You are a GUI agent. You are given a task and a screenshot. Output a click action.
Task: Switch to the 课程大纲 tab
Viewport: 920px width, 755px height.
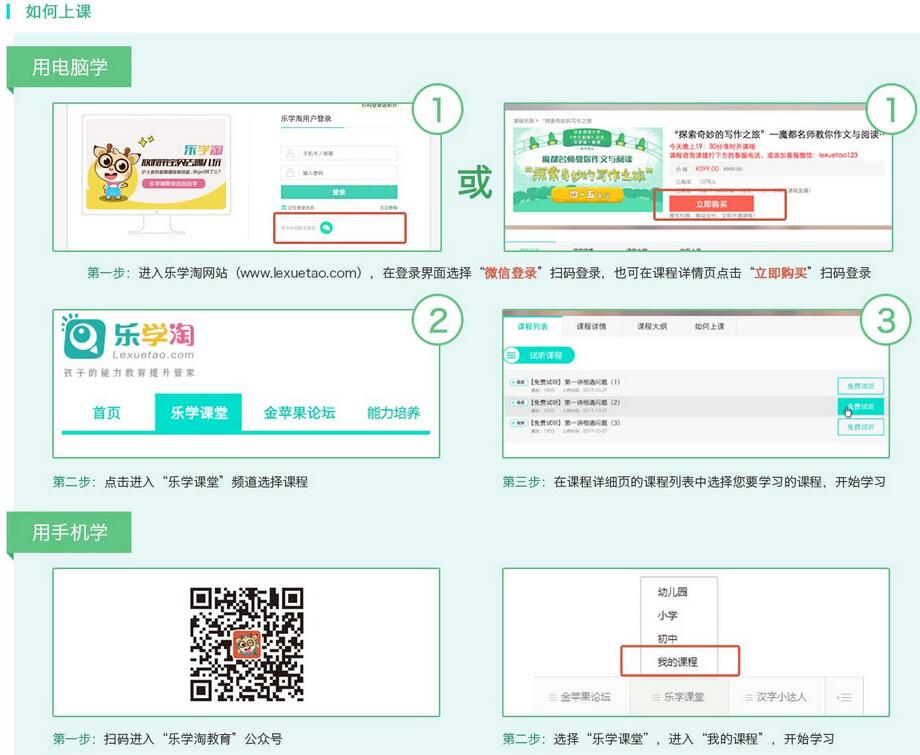pyautogui.click(x=653, y=327)
